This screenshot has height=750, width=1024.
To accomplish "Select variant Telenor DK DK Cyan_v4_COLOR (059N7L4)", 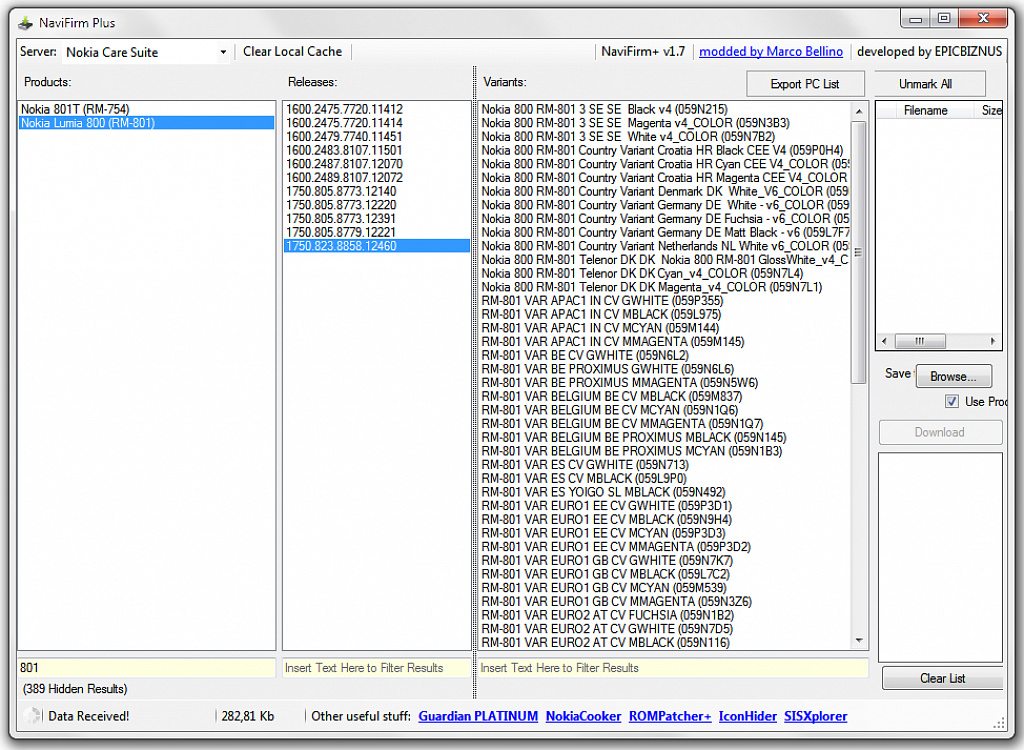I will pos(665,274).
